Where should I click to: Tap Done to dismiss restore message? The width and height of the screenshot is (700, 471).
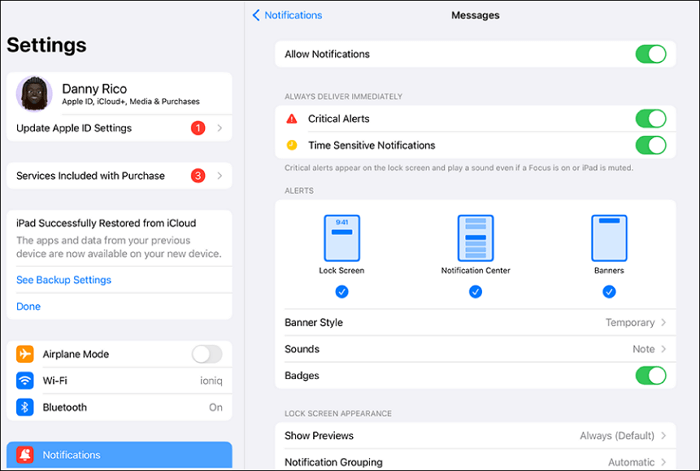click(x=29, y=307)
